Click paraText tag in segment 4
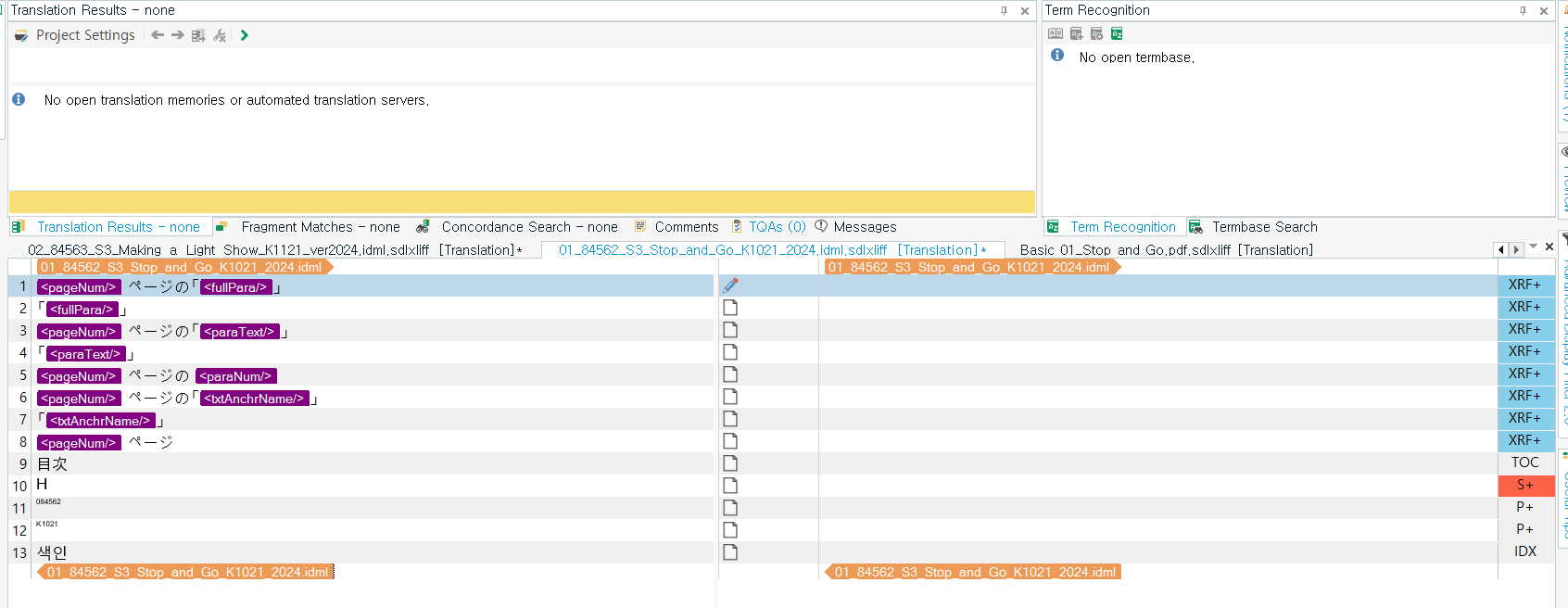The width and height of the screenshot is (1568, 608). point(85,354)
